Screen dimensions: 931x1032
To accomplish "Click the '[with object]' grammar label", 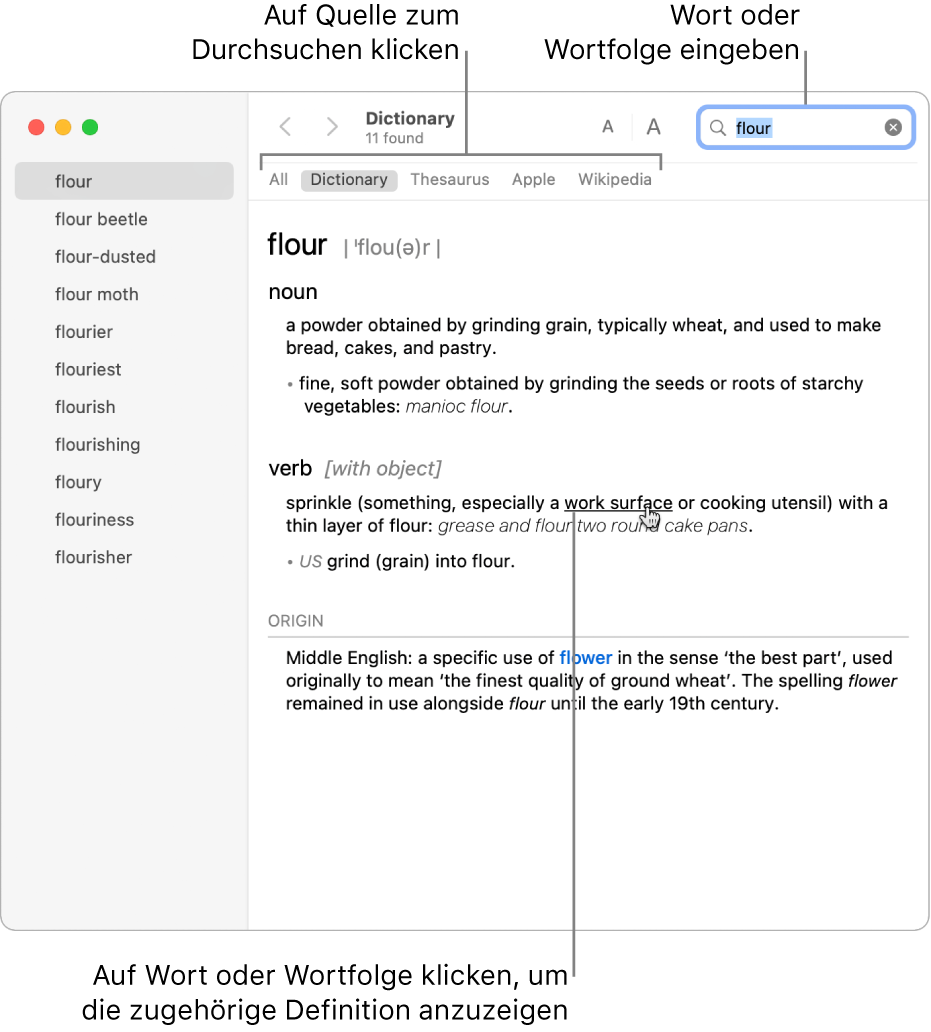I will point(383,469).
